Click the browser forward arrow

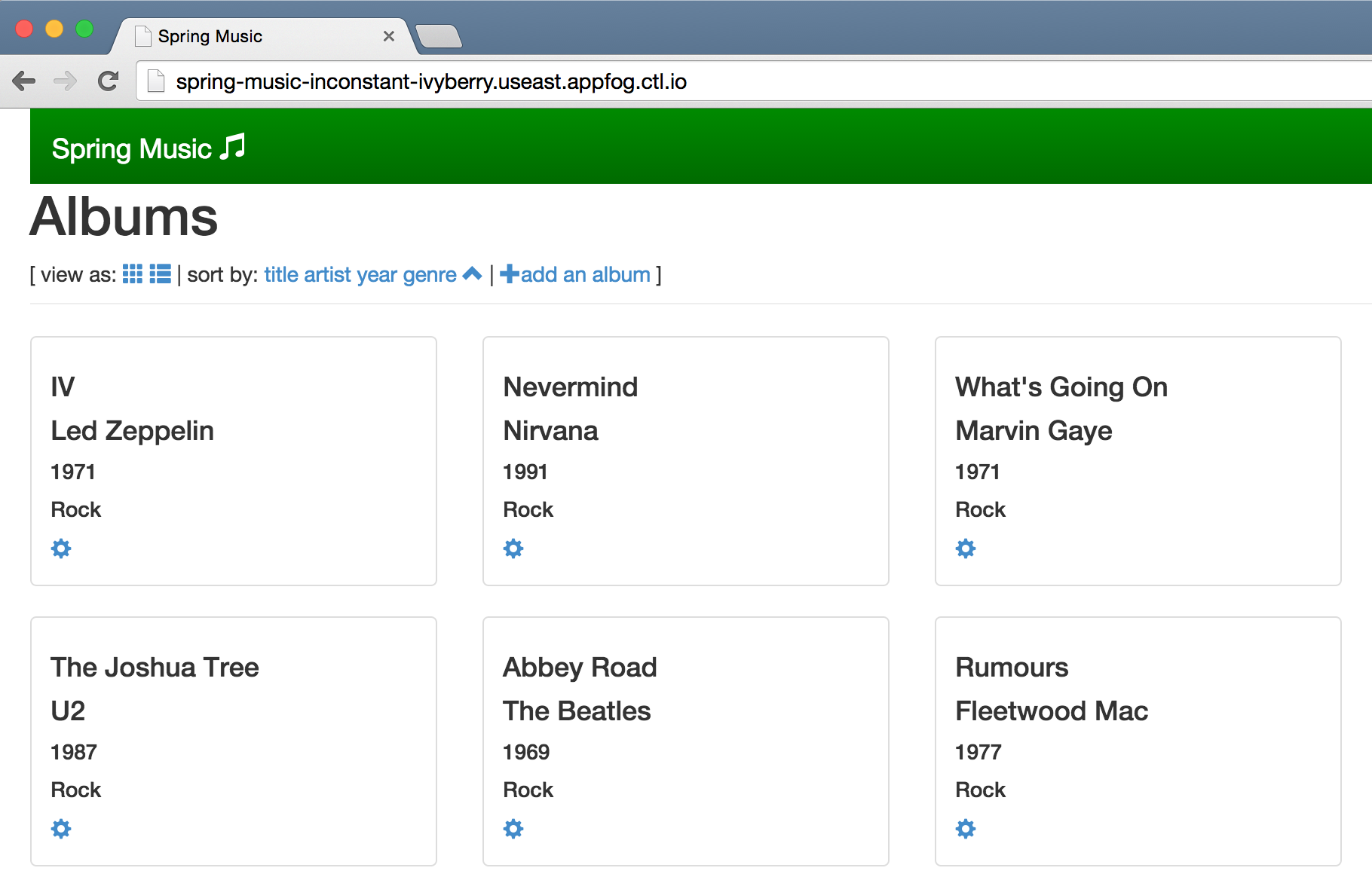pos(66,81)
